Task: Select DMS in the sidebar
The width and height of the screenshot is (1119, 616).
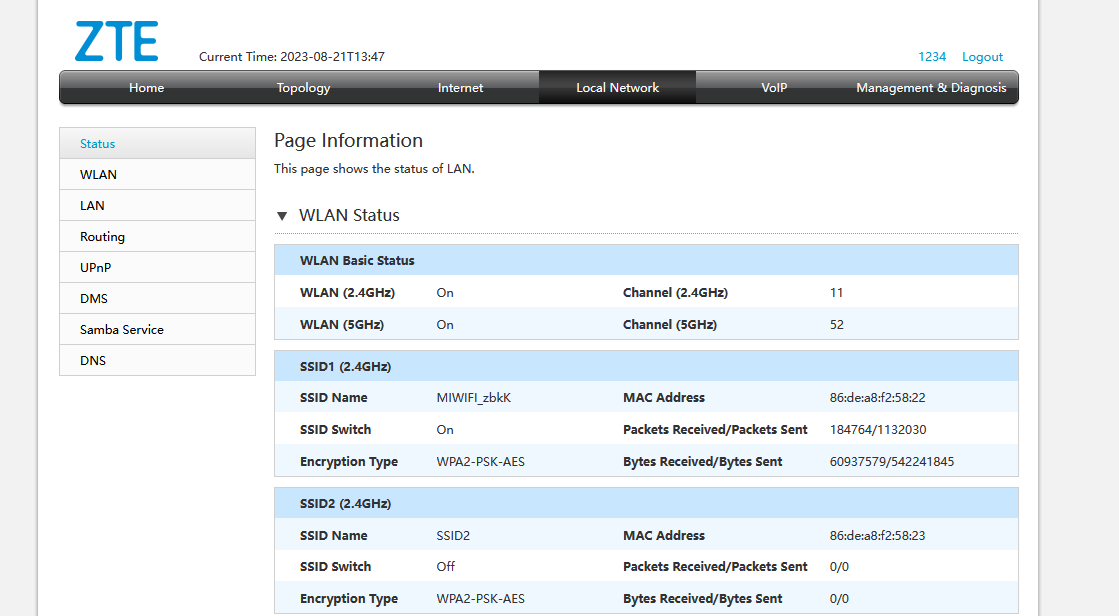Action: click(94, 299)
